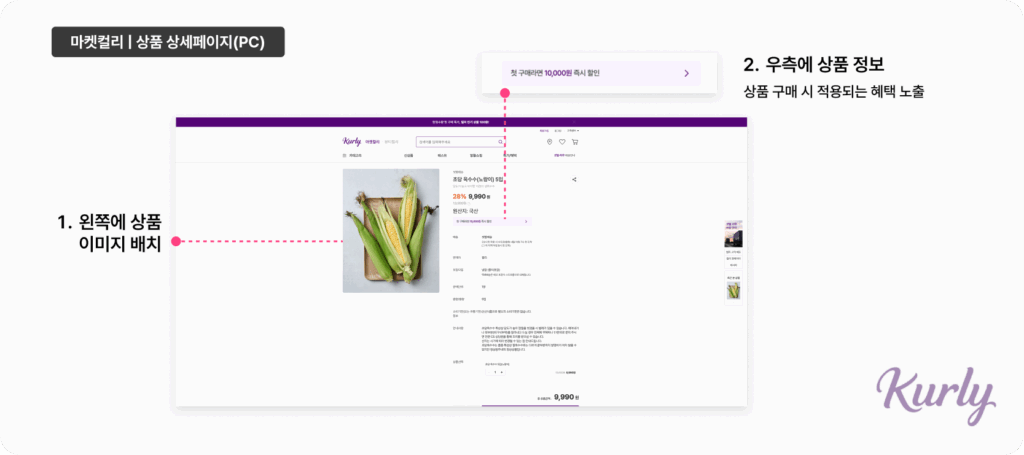Click the sidebar promotional banner image

tap(733, 234)
